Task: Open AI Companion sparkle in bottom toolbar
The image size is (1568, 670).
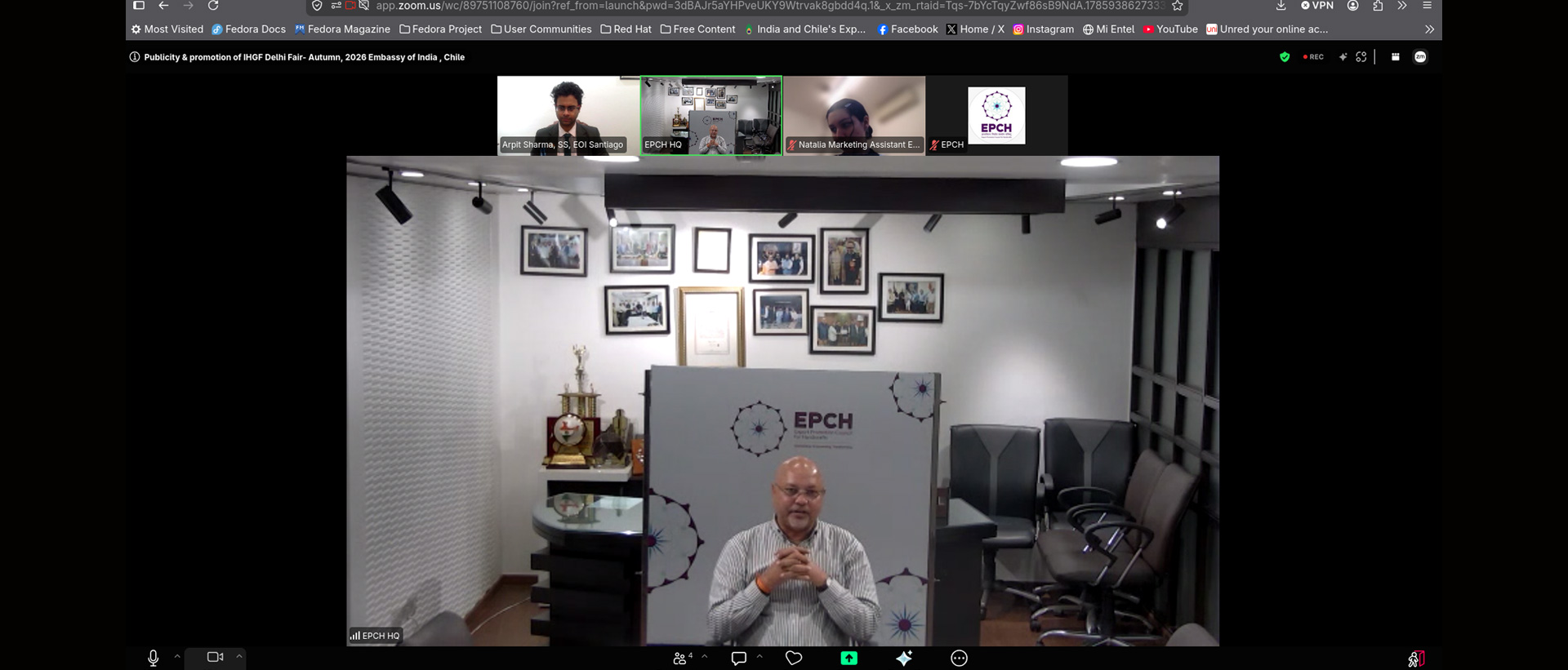Action: point(904,658)
